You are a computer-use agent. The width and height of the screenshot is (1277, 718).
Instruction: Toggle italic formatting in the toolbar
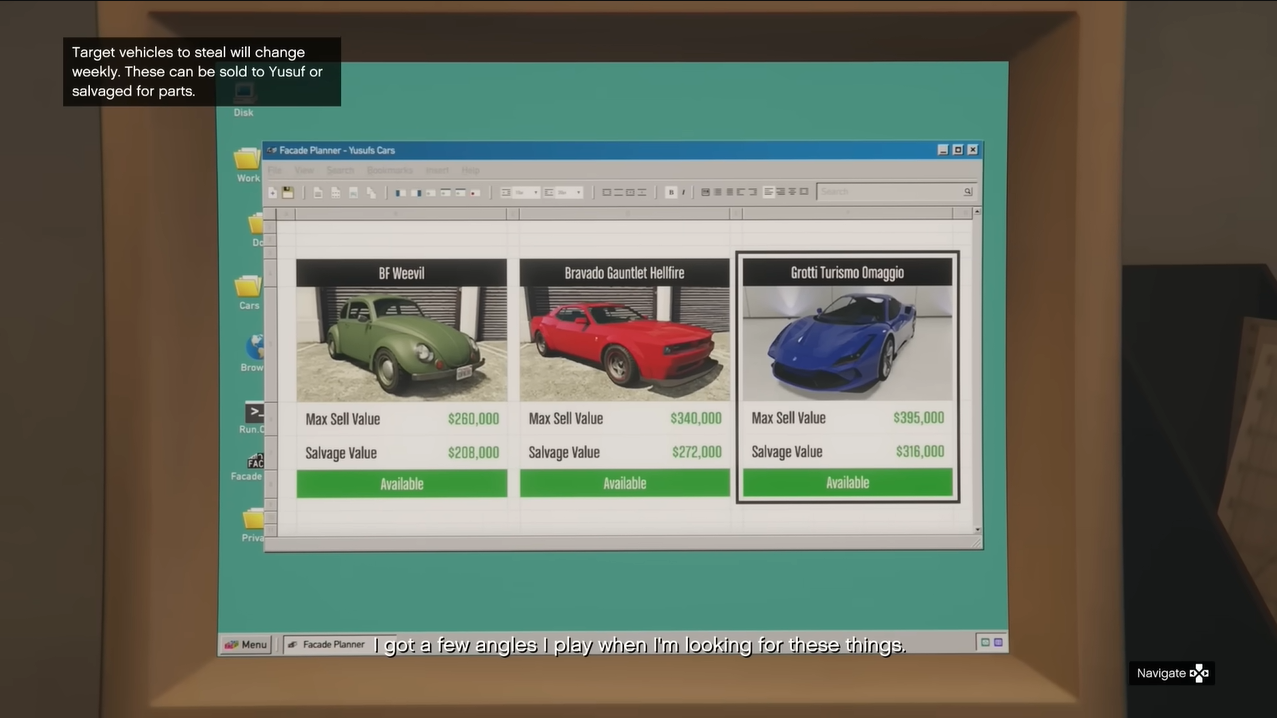tap(685, 192)
